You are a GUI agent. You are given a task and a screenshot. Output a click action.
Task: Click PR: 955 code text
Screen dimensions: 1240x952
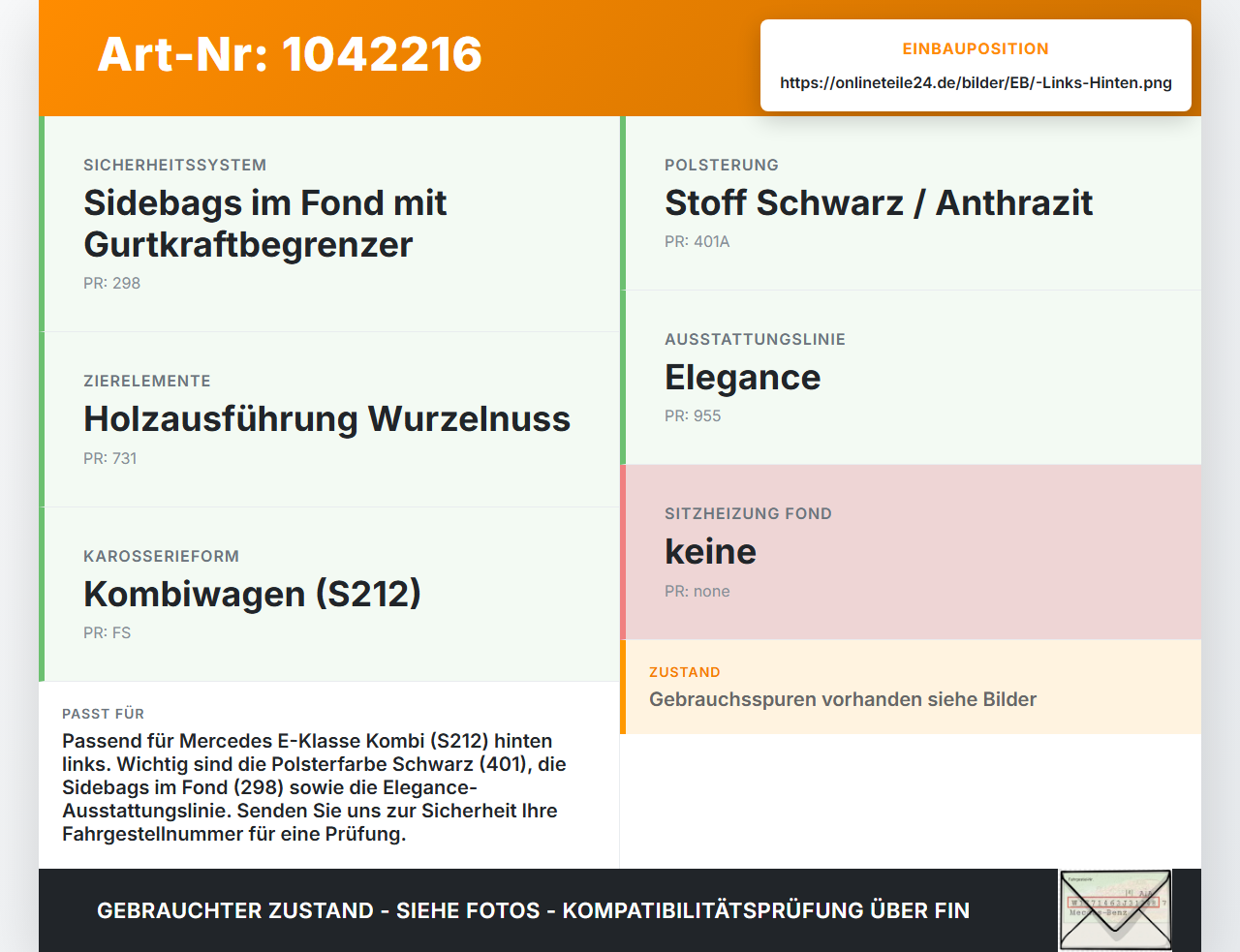[x=693, y=415]
